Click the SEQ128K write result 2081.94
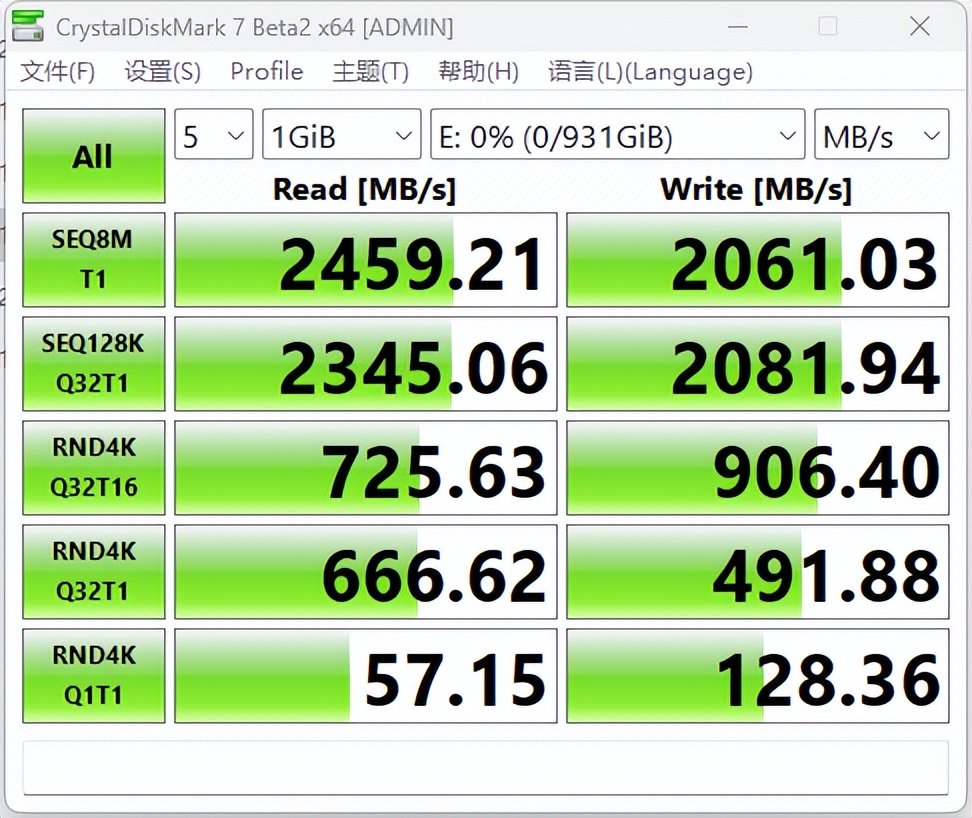Screen dimensions: 972x818 [x=758, y=364]
